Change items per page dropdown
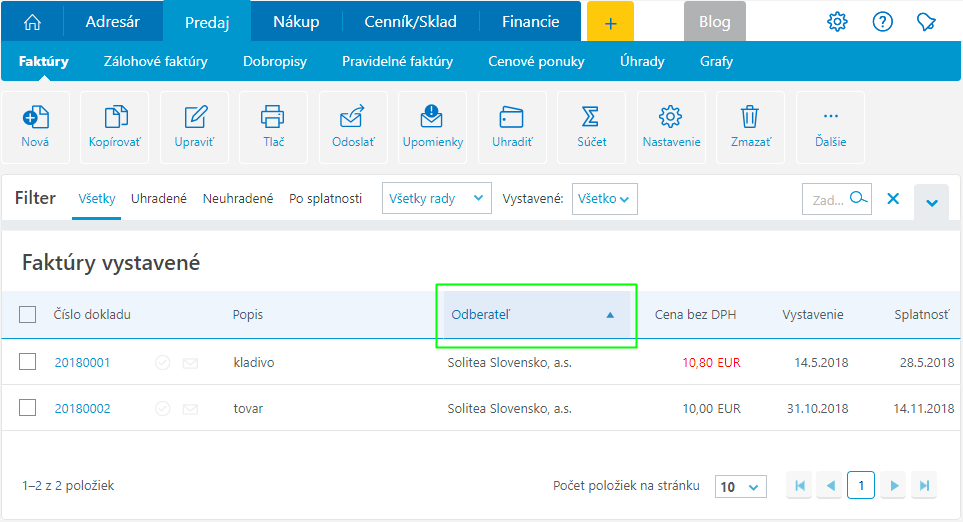Viewport: 963px width, 522px height. click(x=740, y=487)
